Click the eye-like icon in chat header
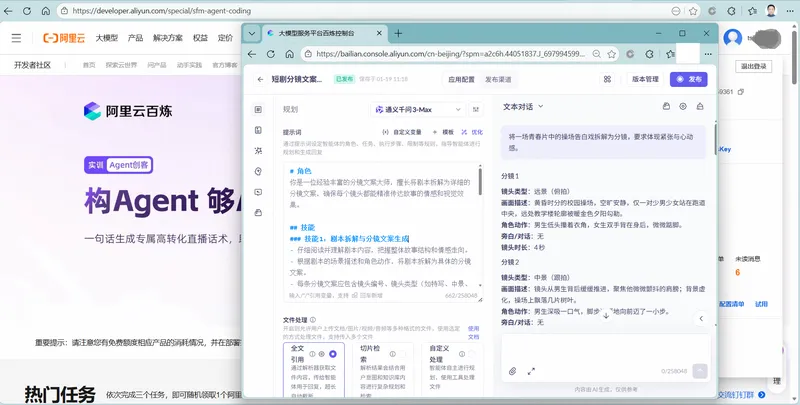The height and width of the screenshot is (405, 800). 683,106
